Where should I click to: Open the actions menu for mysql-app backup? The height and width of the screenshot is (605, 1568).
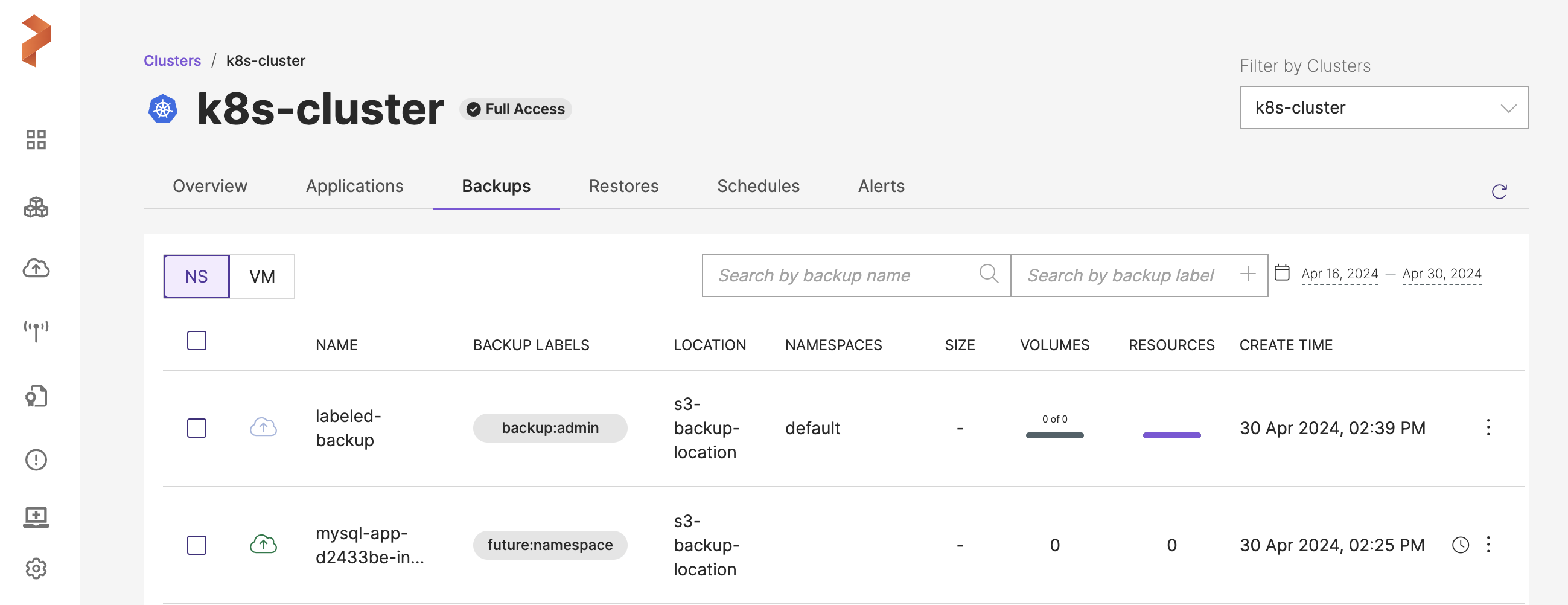1488,544
